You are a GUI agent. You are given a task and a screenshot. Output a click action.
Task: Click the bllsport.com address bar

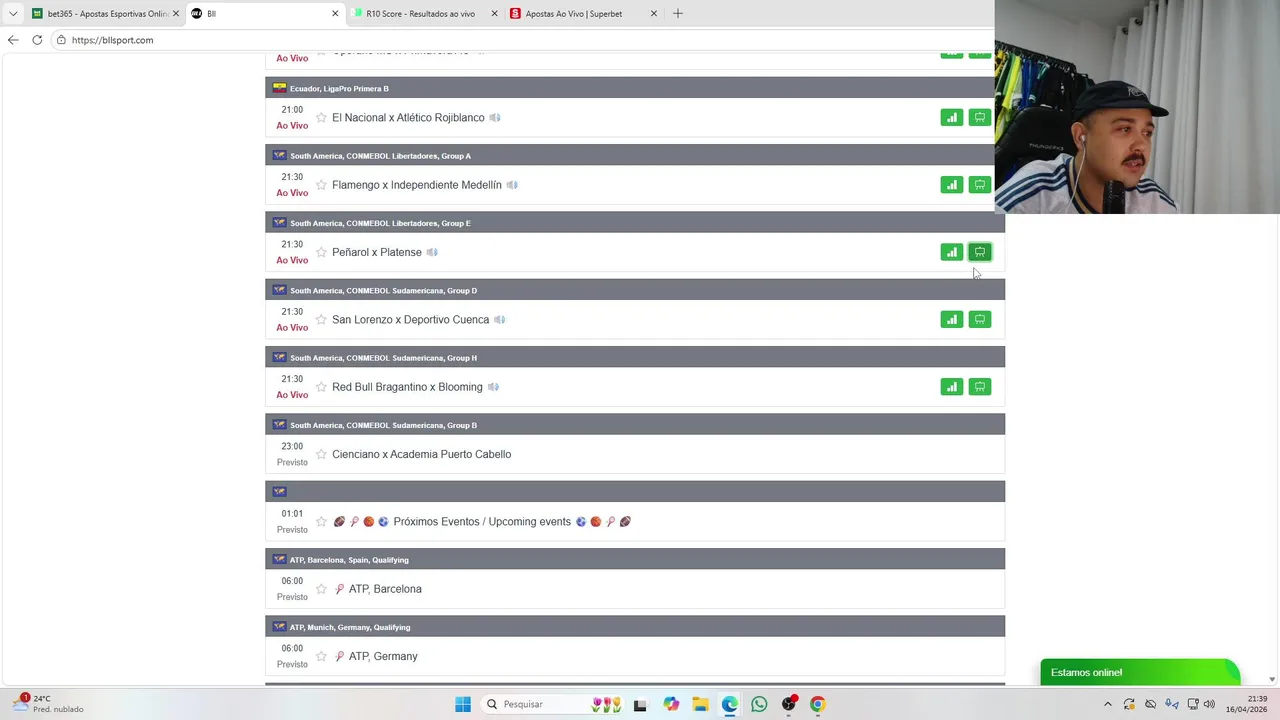coord(520,40)
